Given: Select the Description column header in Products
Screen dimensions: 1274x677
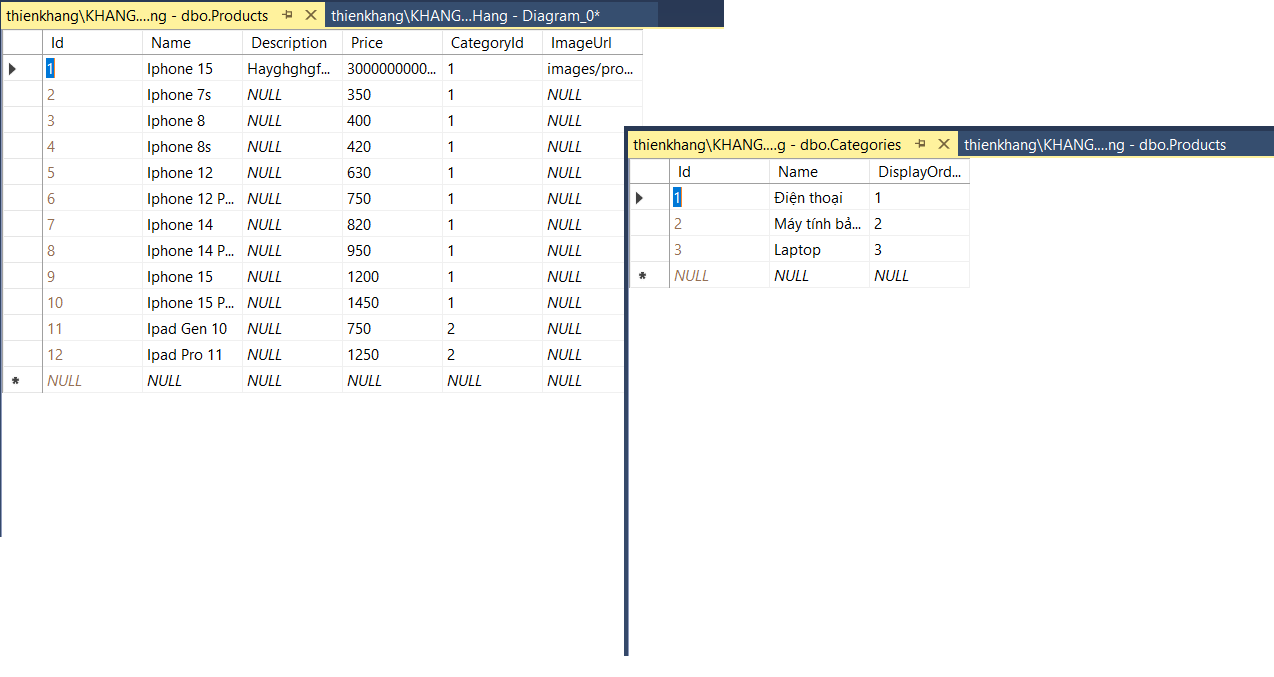Looking at the screenshot, I should (292, 43).
